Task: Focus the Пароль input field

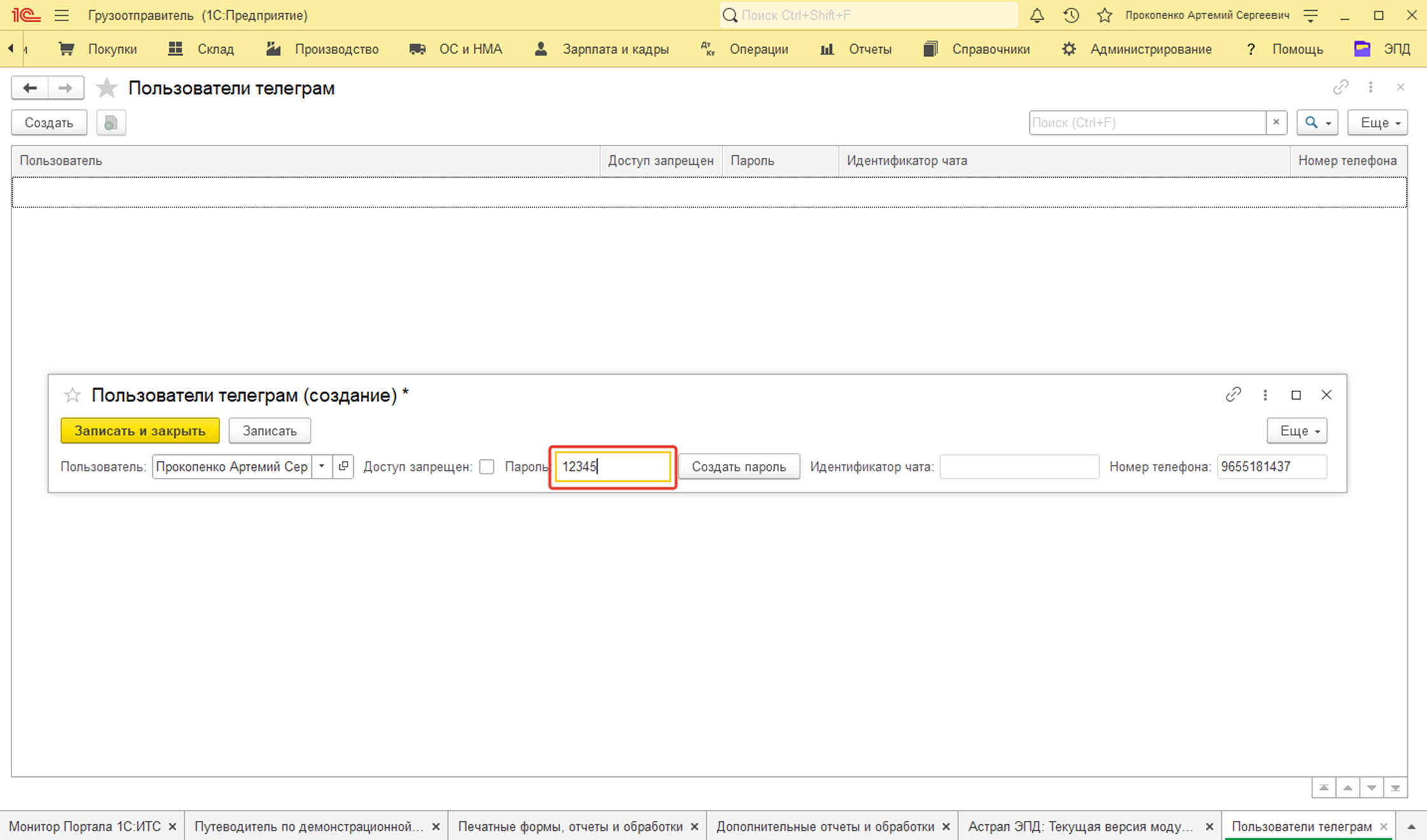Action: click(x=613, y=466)
